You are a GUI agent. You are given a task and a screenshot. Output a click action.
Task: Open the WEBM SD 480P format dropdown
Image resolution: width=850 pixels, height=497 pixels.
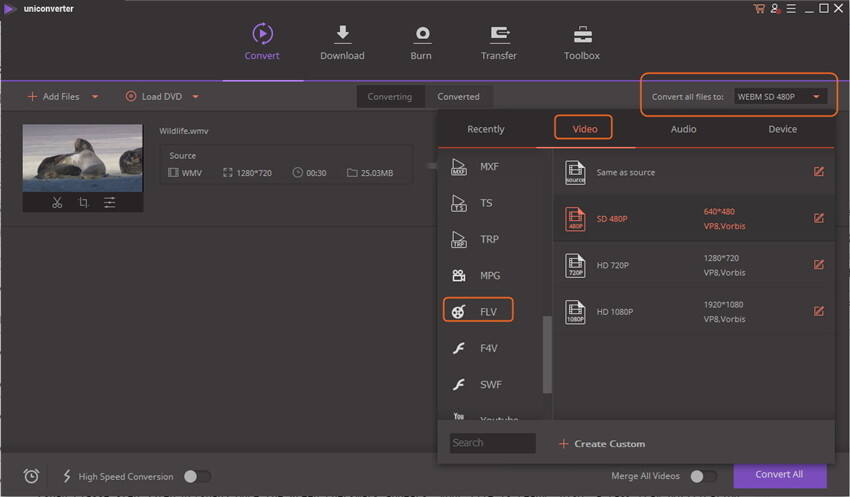(x=781, y=96)
